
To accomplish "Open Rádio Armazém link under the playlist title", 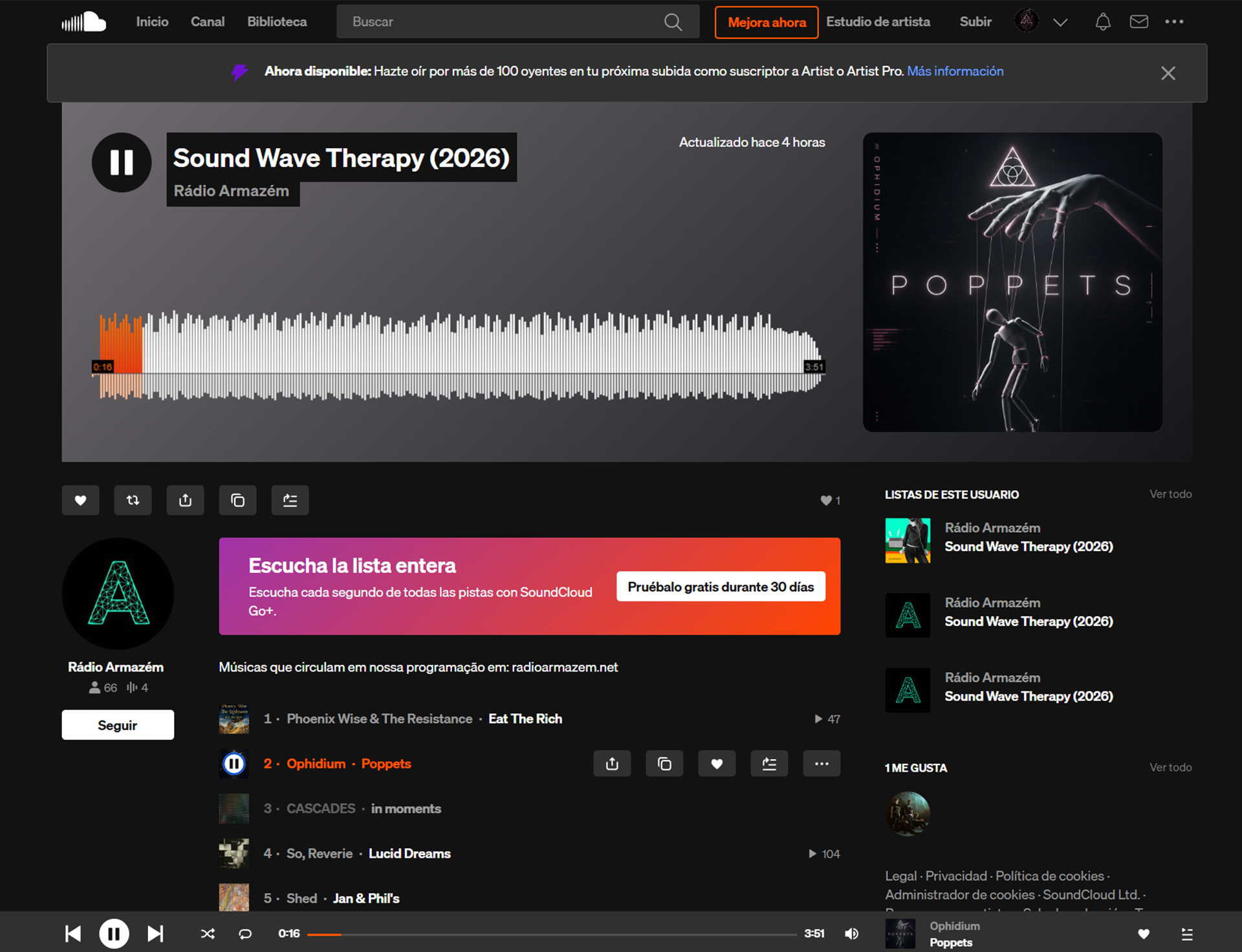I will (x=231, y=191).
